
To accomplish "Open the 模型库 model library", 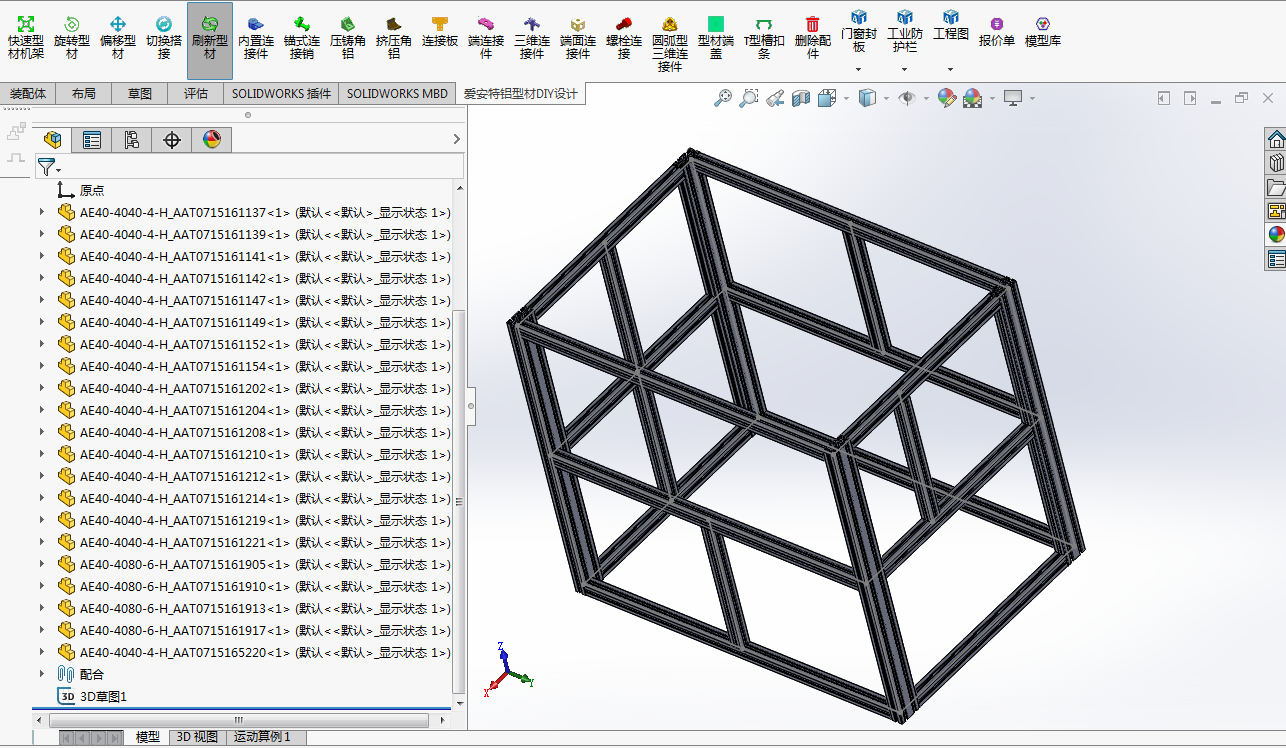I will point(1043,32).
